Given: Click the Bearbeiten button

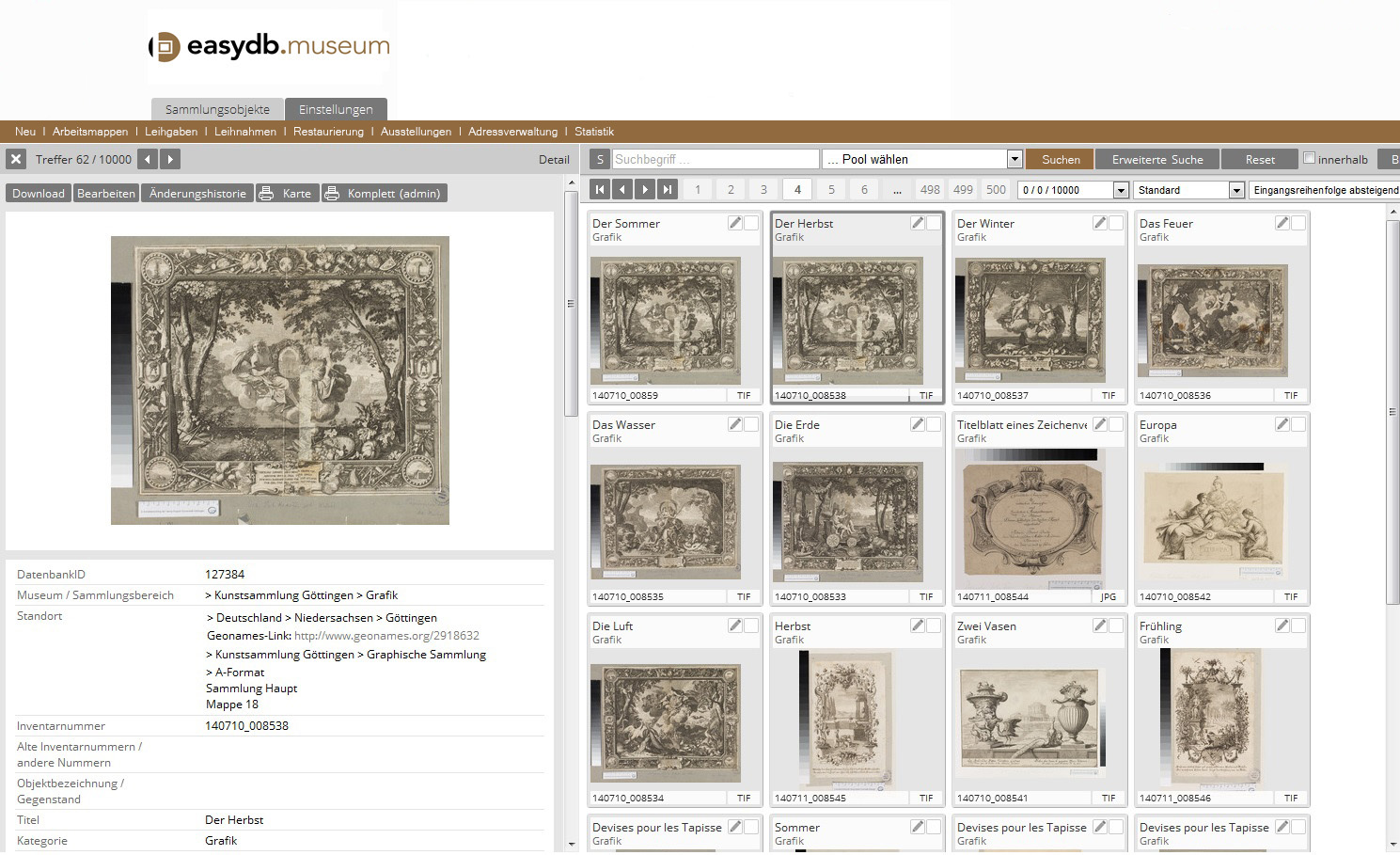Looking at the screenshot, I should (x=106, y=193).
